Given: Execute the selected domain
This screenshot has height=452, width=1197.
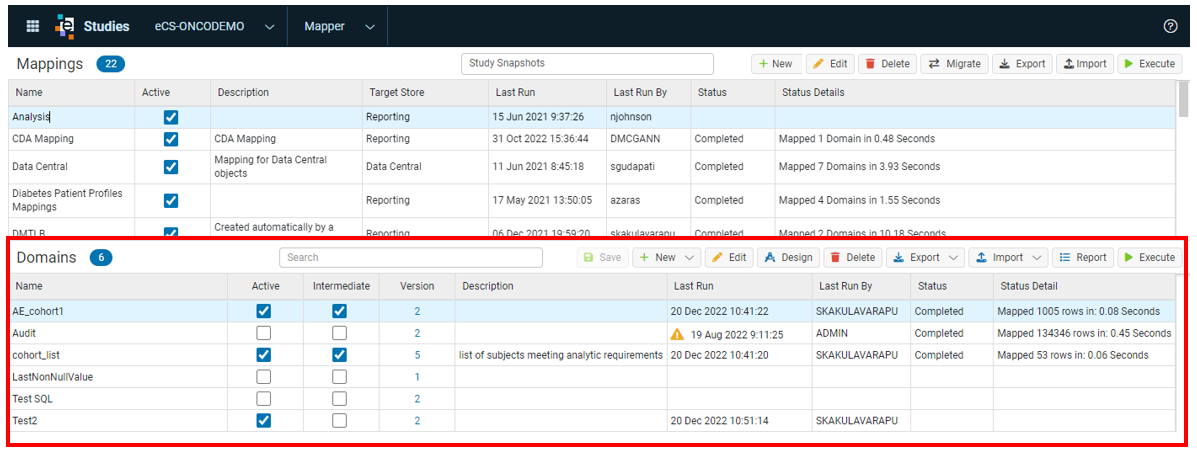Looking at the screenshot, I should (x=1150, y=257).
